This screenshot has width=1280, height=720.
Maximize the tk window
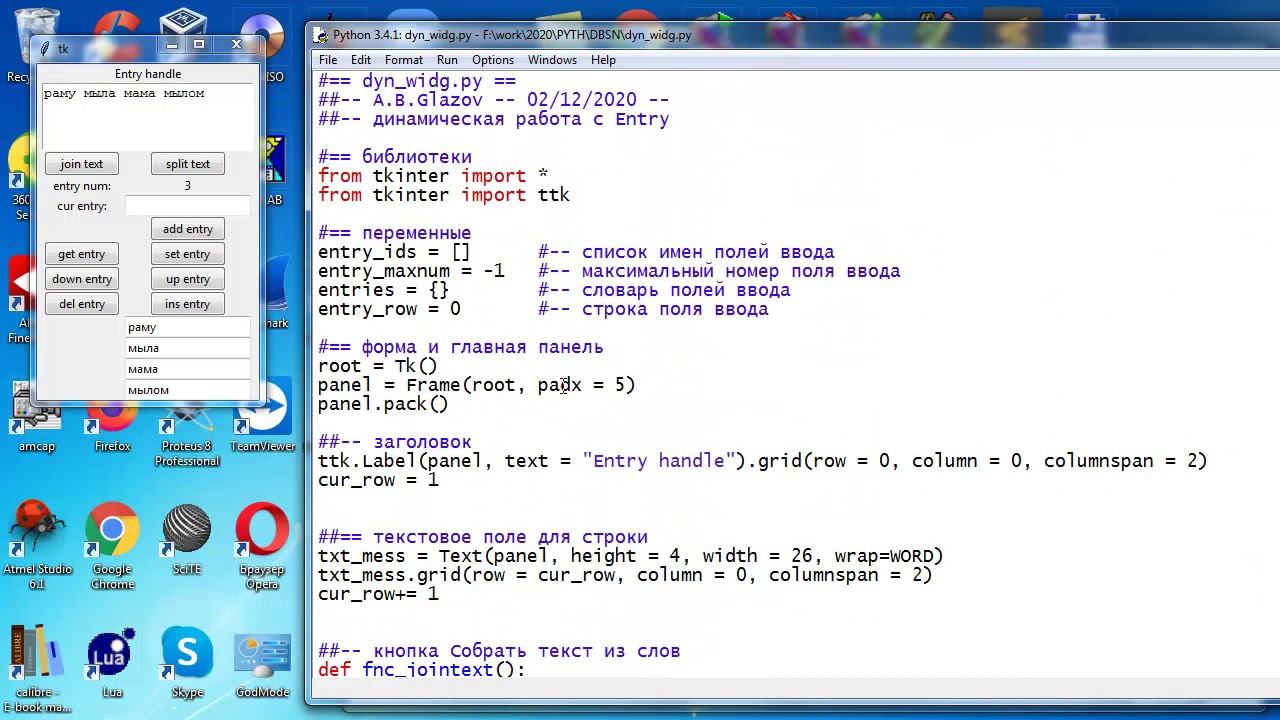pos(199,45)
